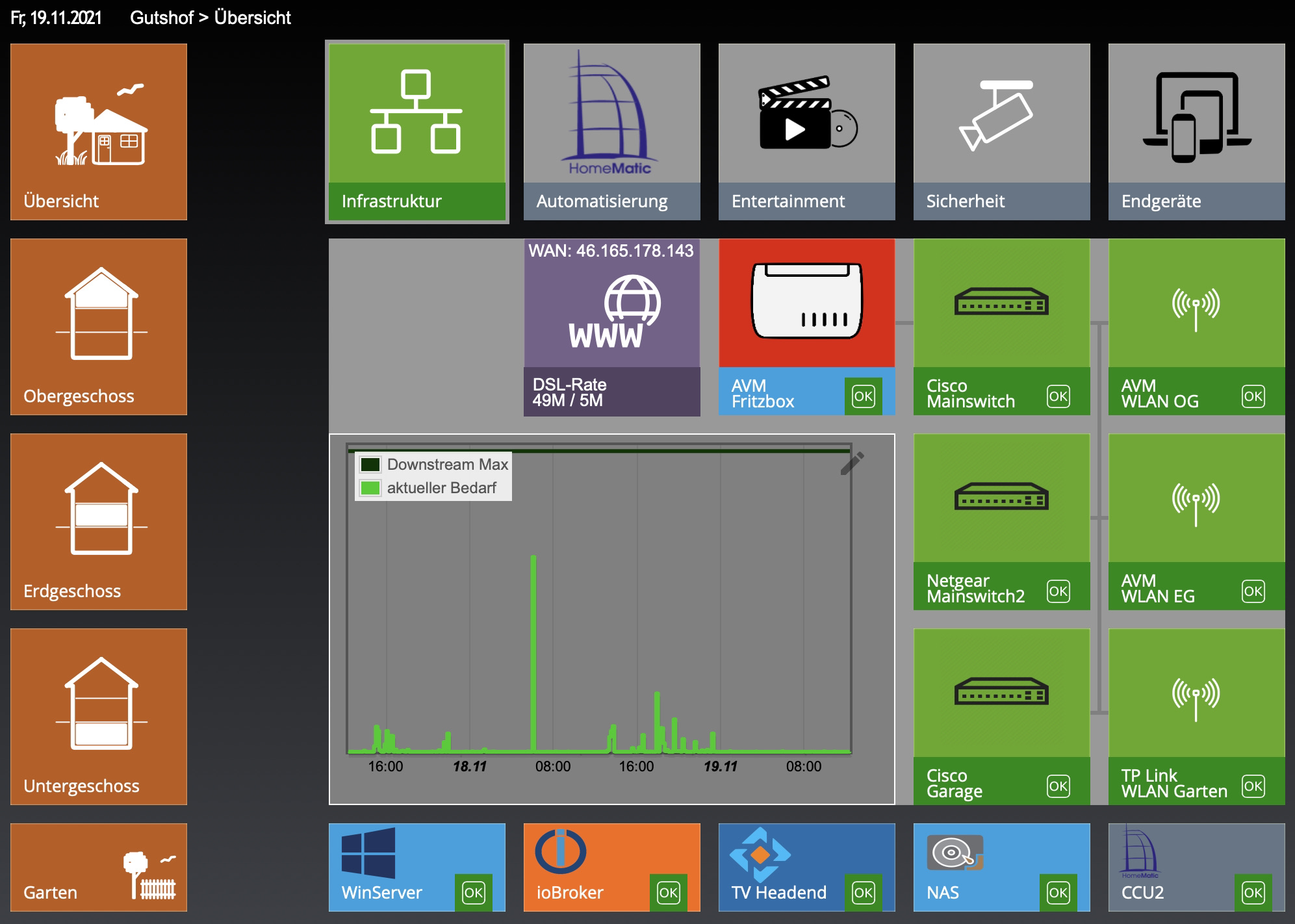1295x924 pixels.
Task: Click the ioBroker logo tile
Action: [561, 851]
